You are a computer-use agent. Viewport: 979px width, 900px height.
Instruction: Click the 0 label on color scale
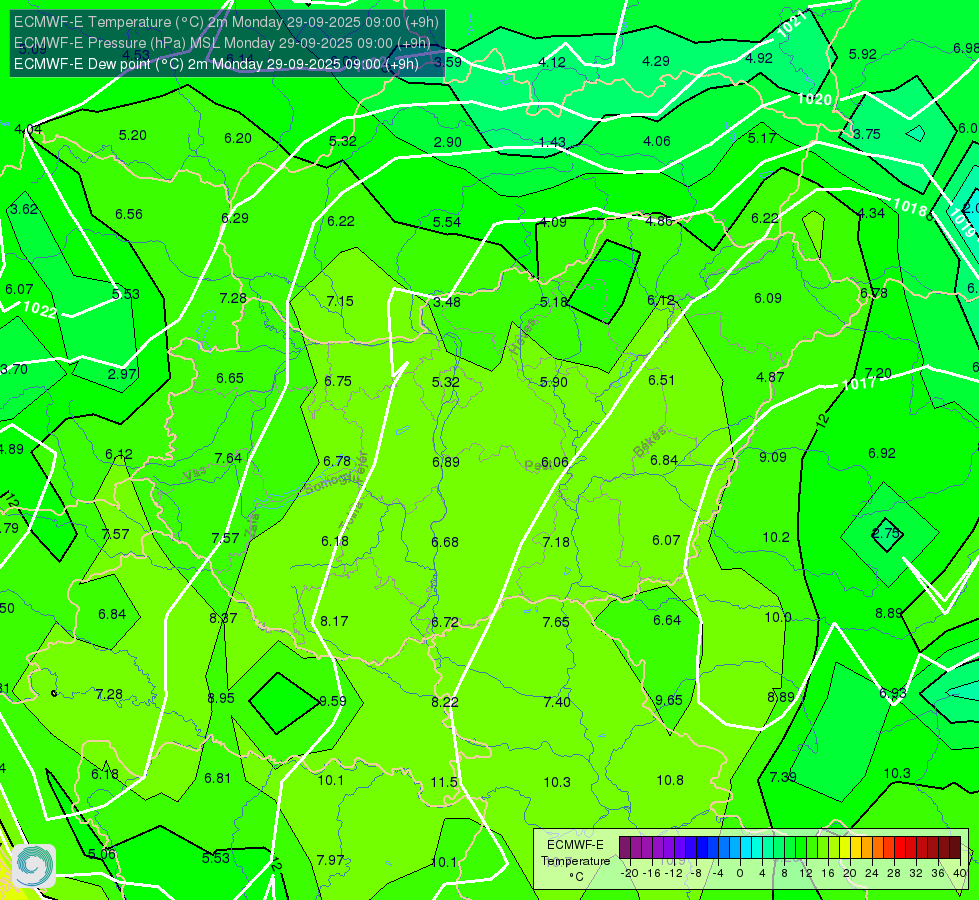[740, 873]
